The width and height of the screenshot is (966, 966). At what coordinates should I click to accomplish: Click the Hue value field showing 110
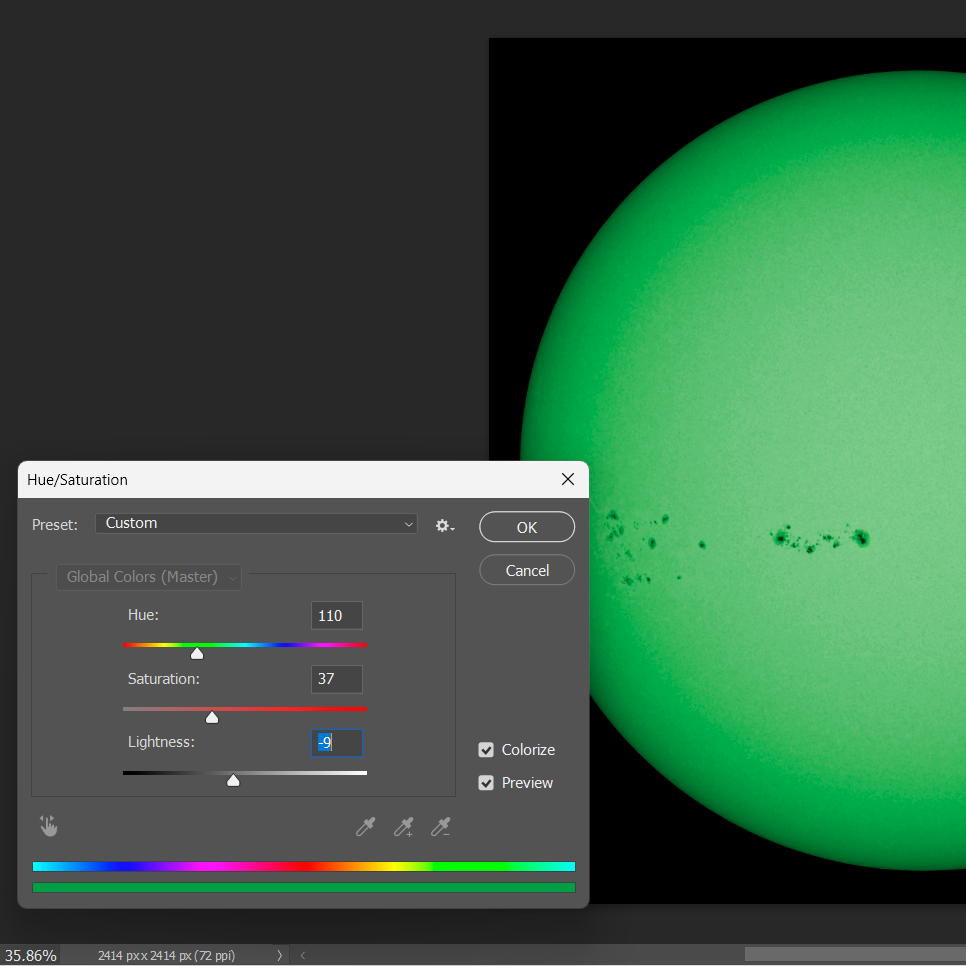click(336, 616)
